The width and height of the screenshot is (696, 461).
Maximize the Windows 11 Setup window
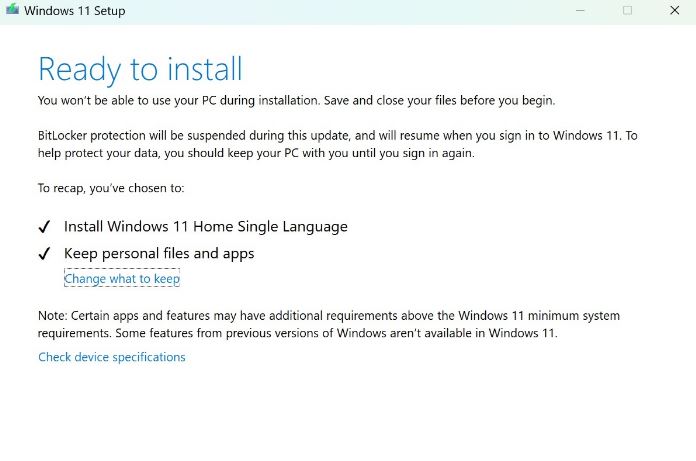point(627,11)
